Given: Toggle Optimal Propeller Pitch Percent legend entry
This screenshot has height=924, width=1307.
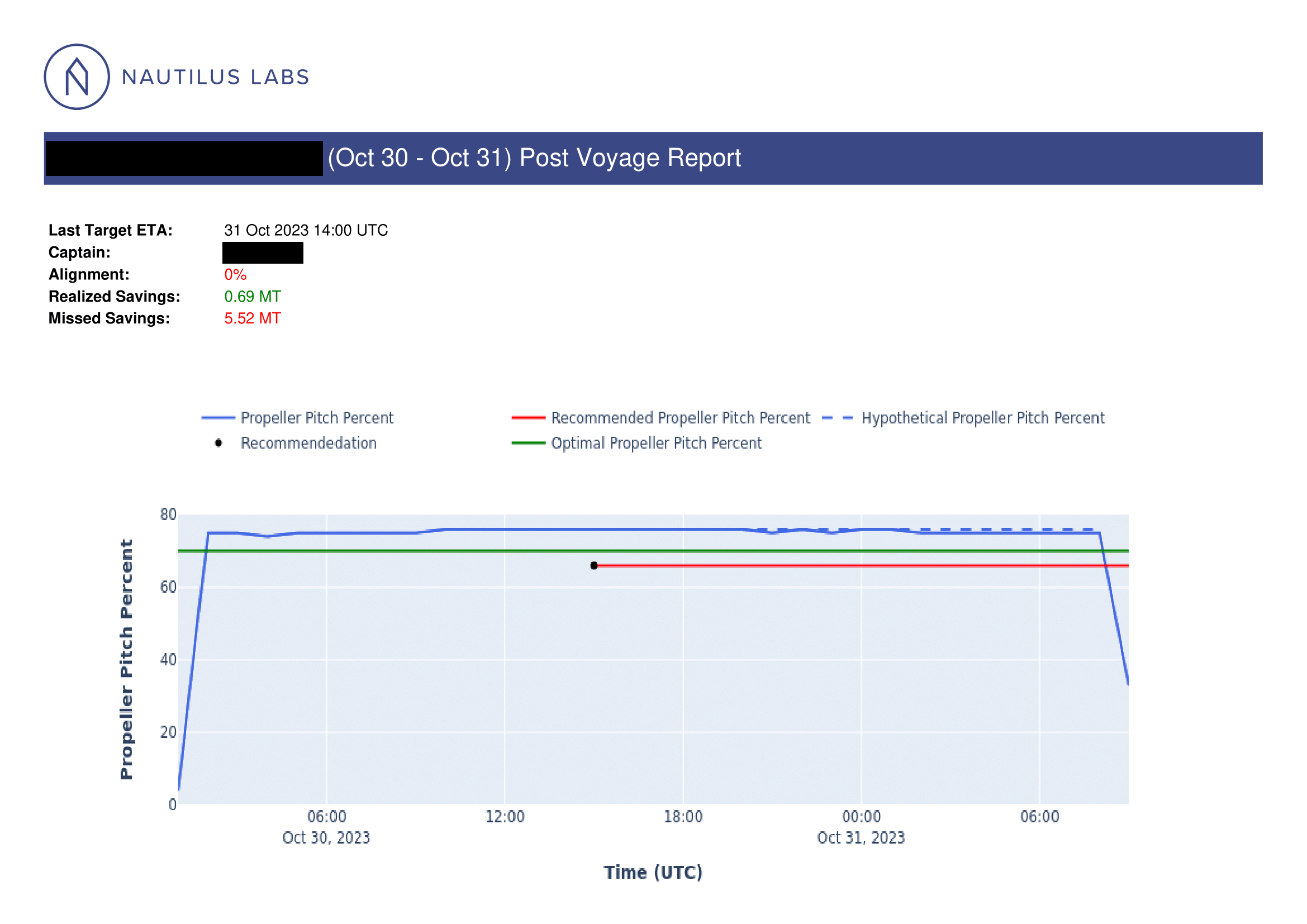Looking at the screenshot, I should 656,442.
